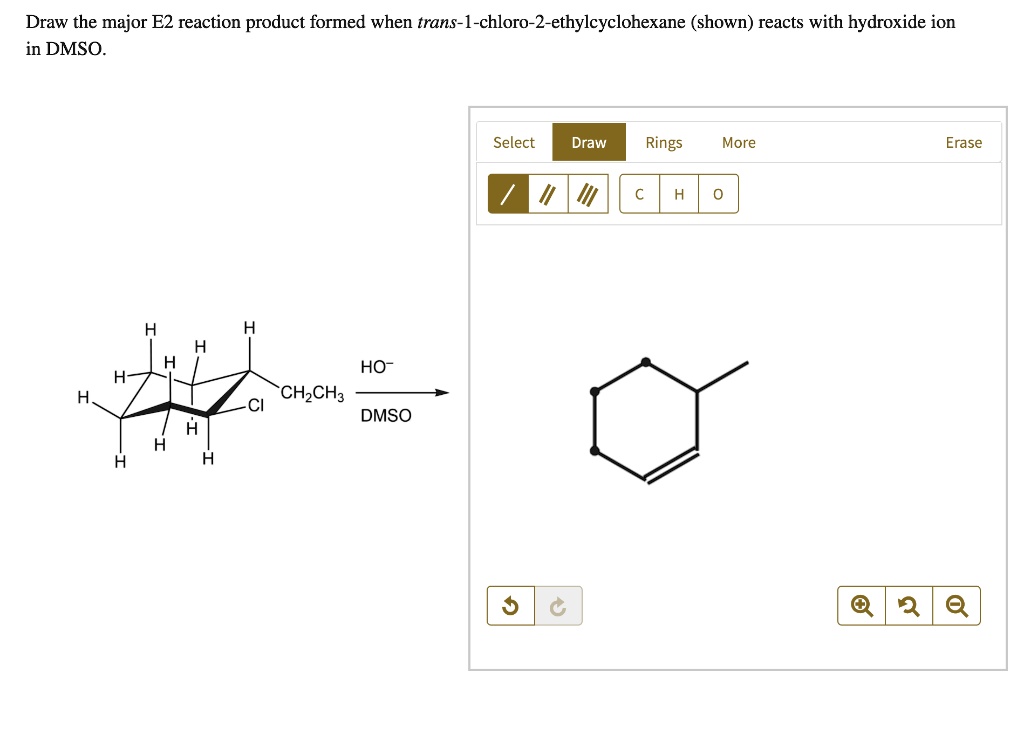Screen dimensions: 1024x755
Task: Choose the Hydrogen atom button
Action: 679,193
